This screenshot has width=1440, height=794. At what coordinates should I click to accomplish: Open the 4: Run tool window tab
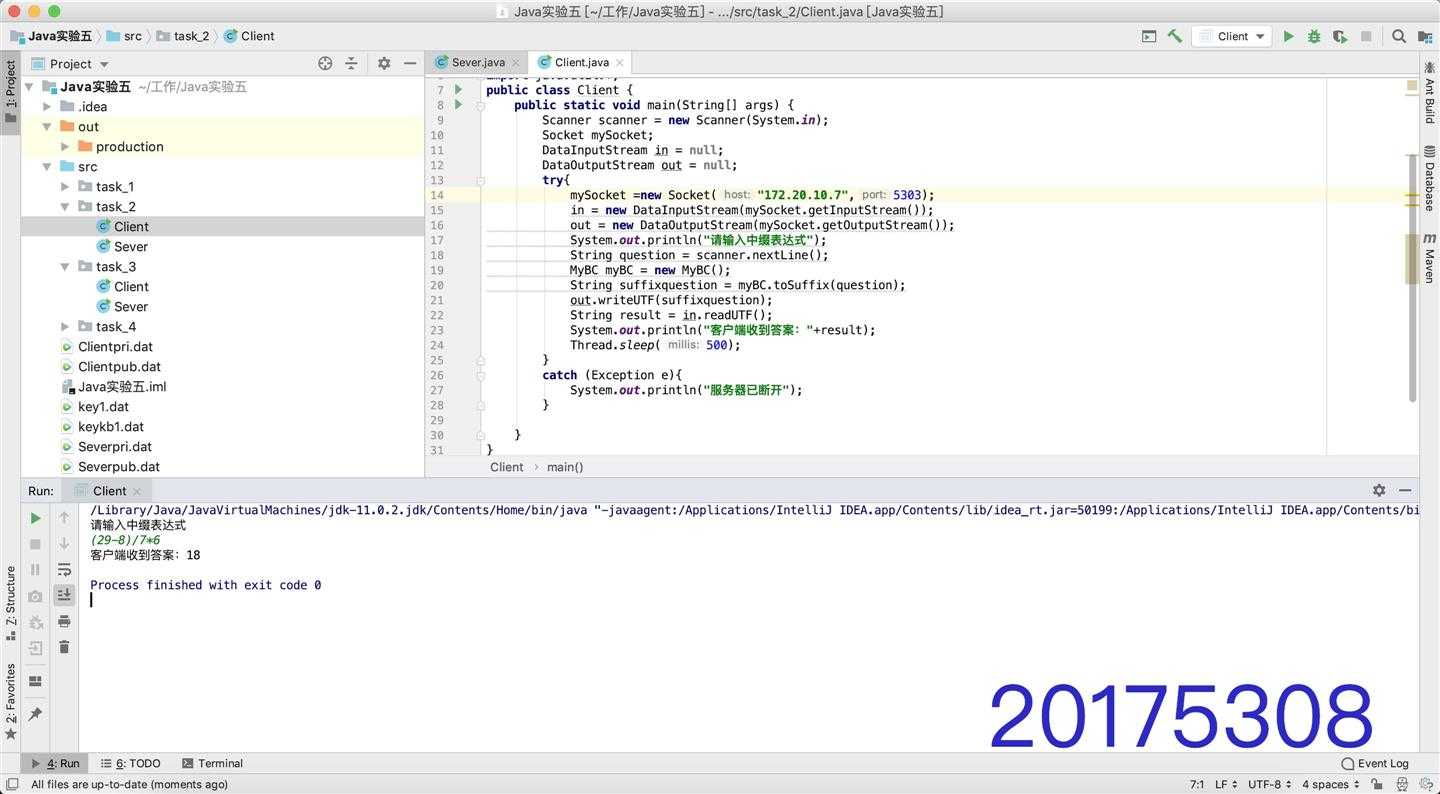(55, 763)
